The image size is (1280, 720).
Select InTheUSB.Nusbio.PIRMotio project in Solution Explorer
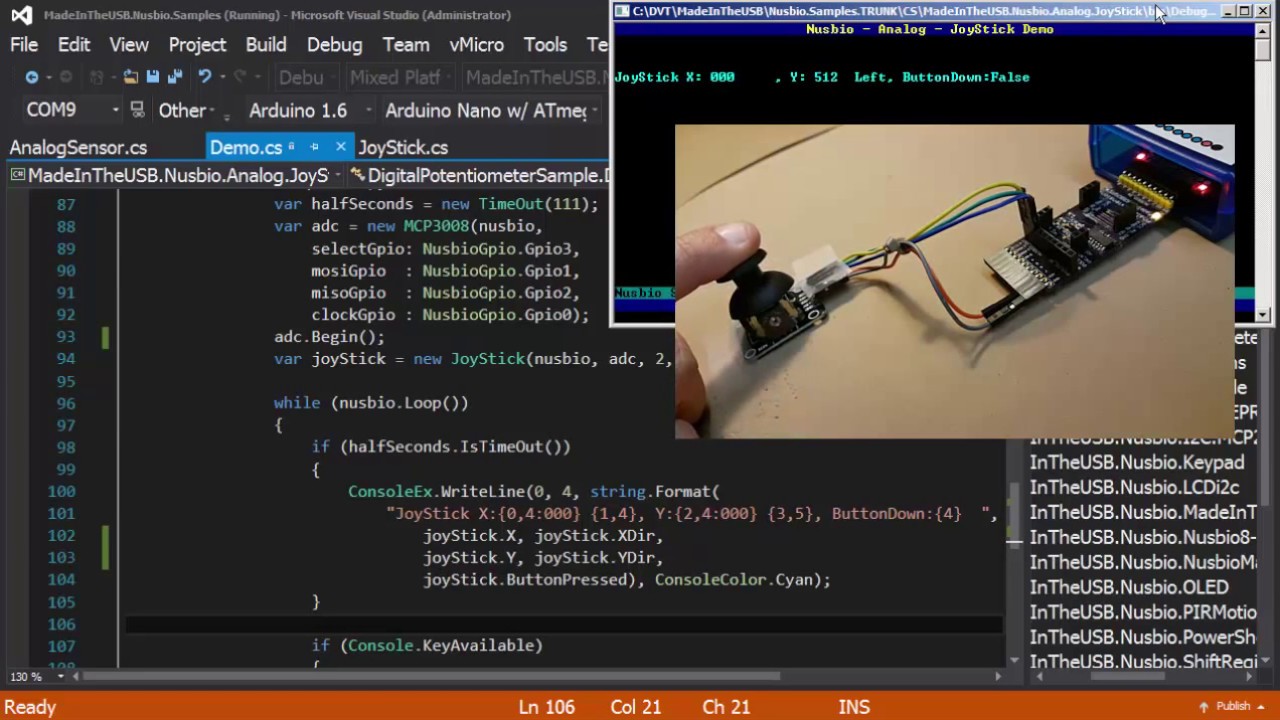coord(1143,612)
